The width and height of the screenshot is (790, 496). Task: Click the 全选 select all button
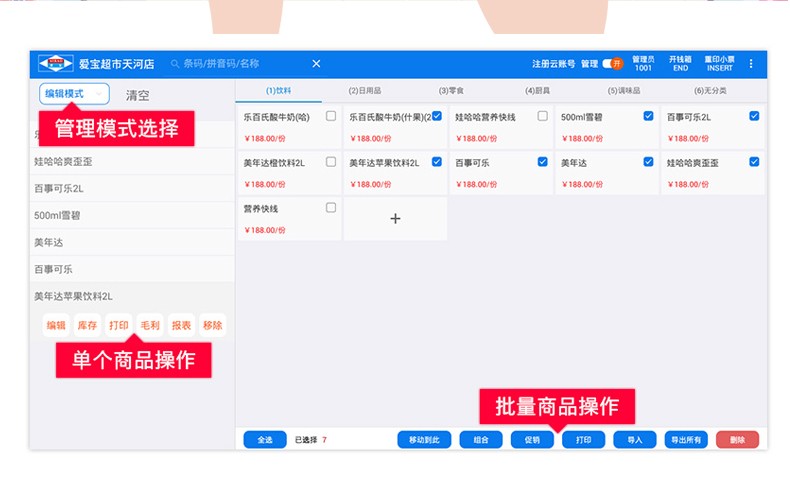point(265,439)
